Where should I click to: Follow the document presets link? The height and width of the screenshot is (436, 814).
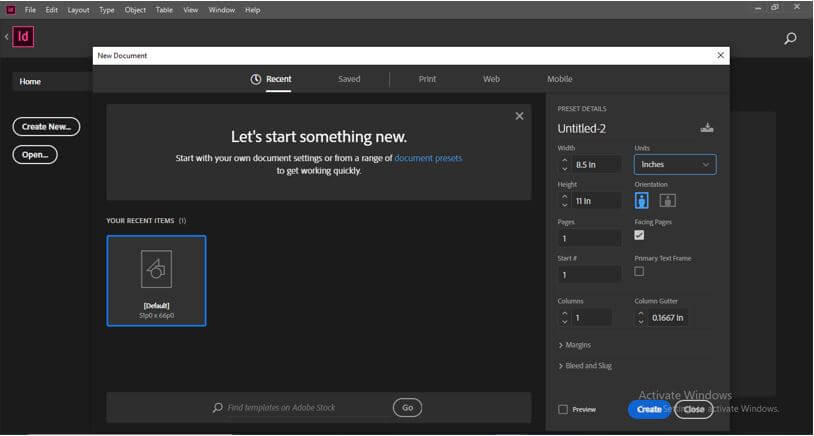(428, 158)
